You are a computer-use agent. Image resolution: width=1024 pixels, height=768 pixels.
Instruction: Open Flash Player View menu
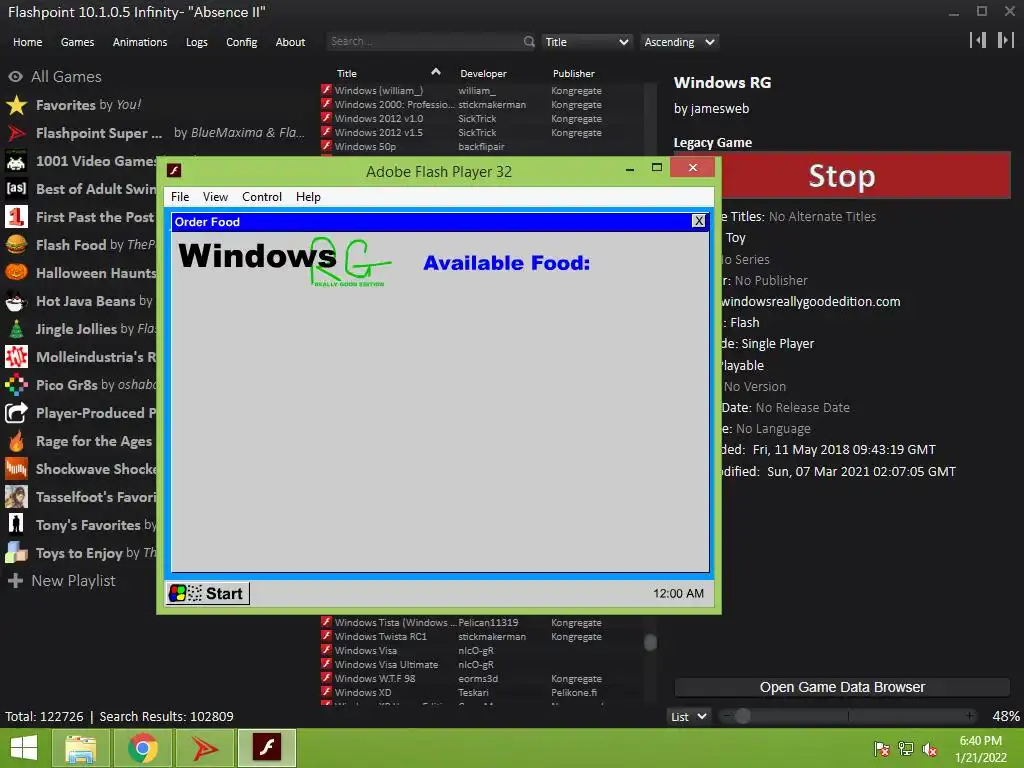click(215, 197)
